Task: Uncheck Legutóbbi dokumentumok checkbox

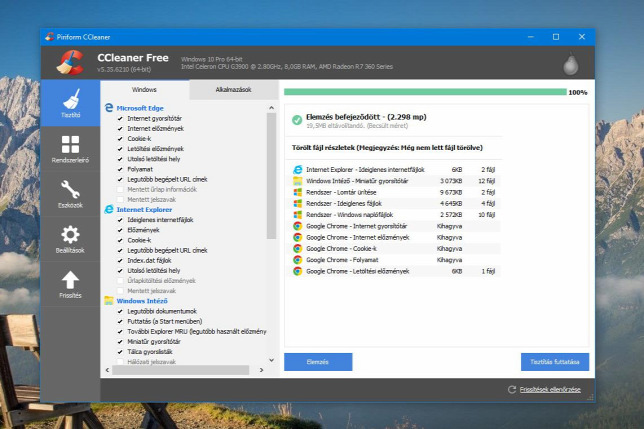Action: click(x=120, y=311)
